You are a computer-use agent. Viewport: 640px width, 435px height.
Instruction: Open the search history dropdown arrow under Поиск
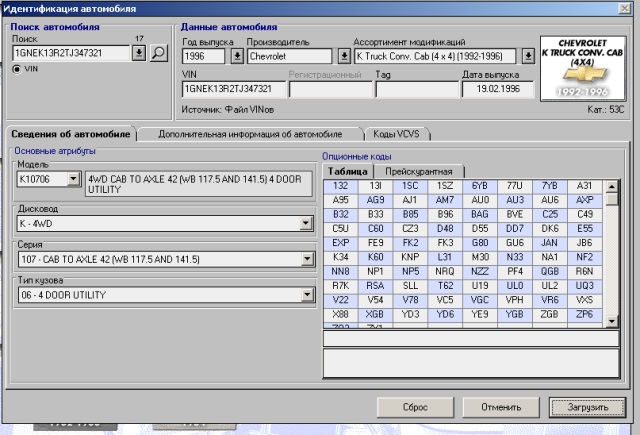coord(139,53)
